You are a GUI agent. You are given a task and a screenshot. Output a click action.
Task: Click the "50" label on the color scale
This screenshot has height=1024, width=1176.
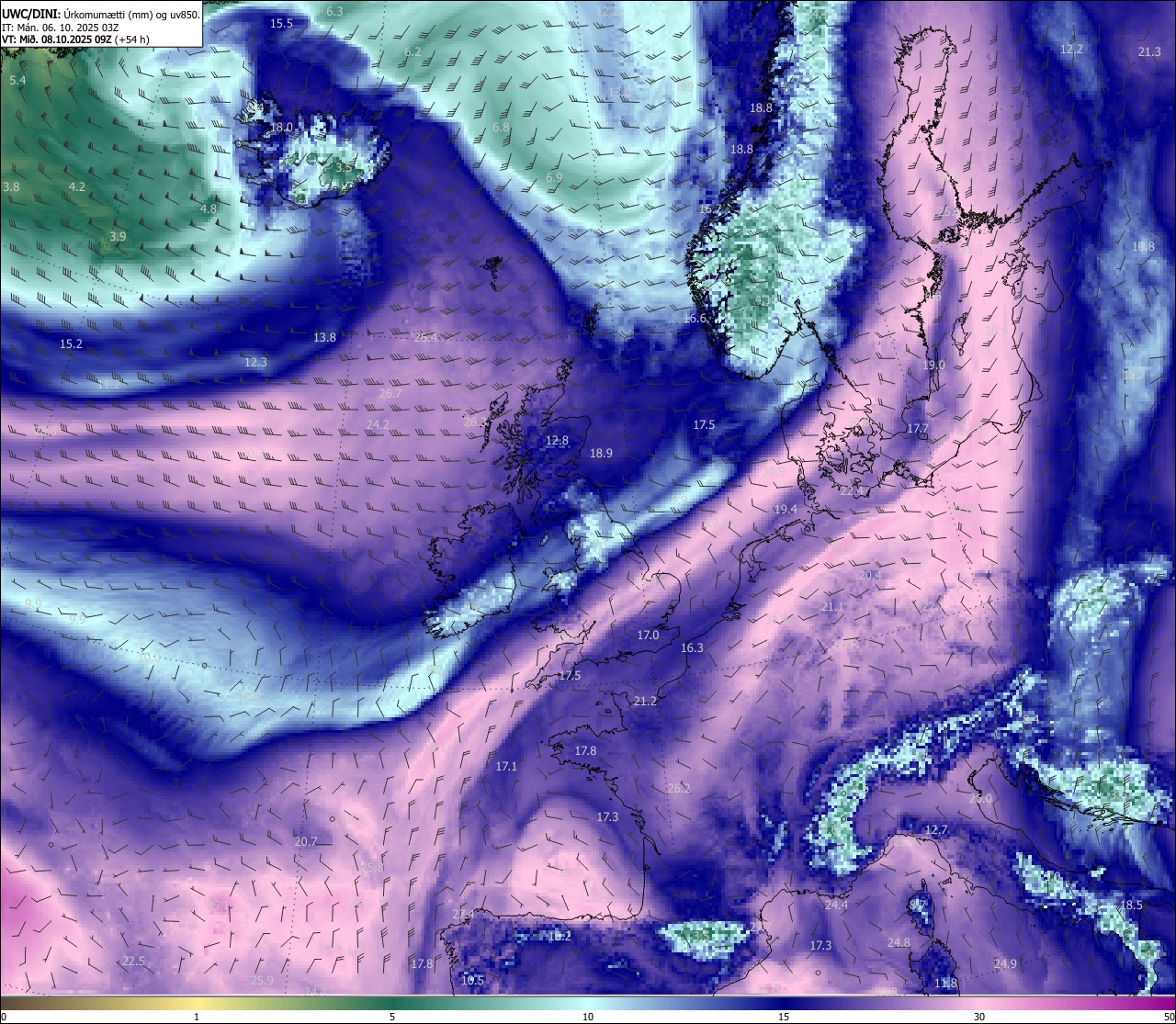[1169, 1017]
